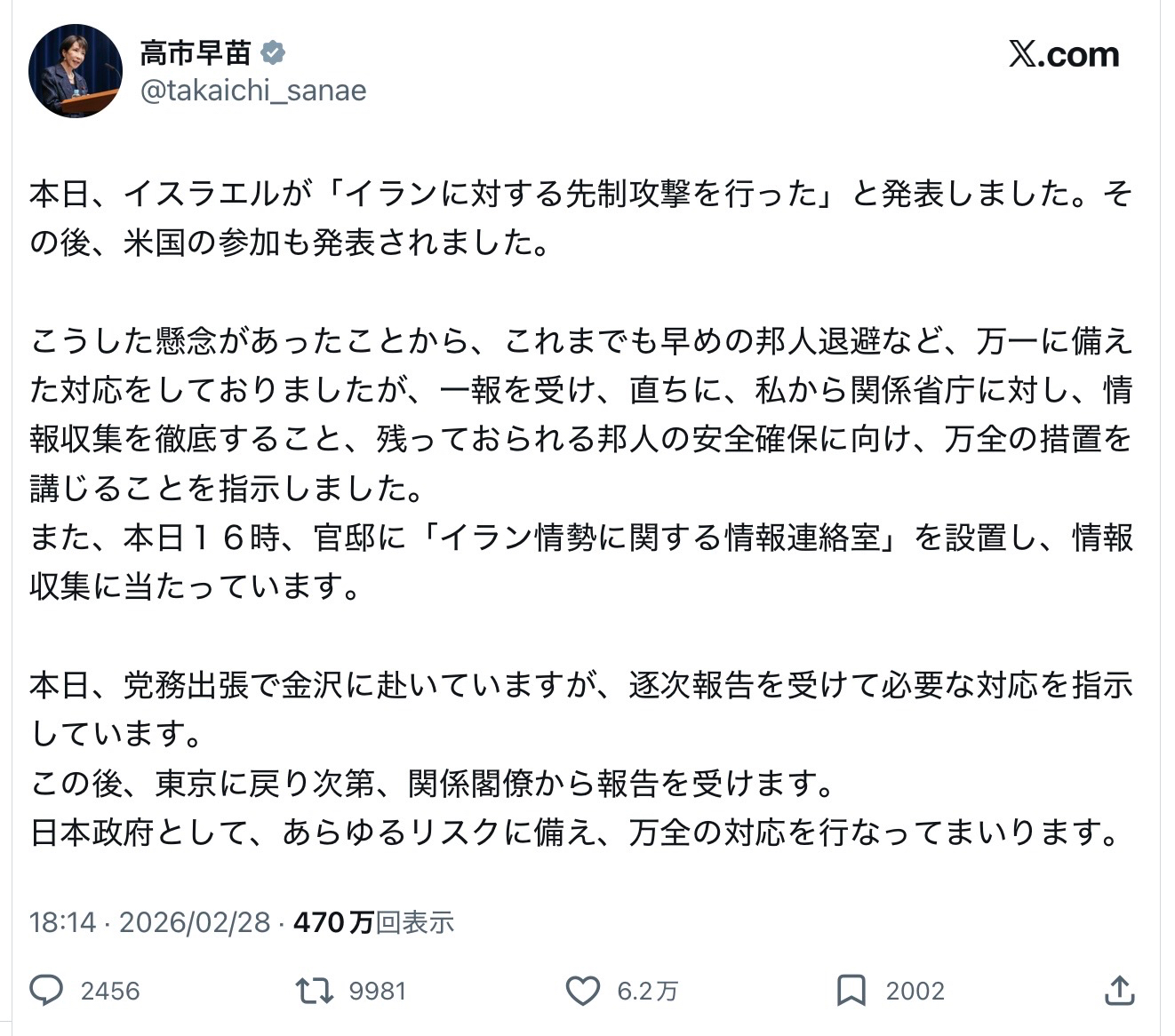The height and width of the screenshot is (1036, 1175).
Task: Open the share icon at bottom right
Action: pyautogui.click(x=1119, y=990)
